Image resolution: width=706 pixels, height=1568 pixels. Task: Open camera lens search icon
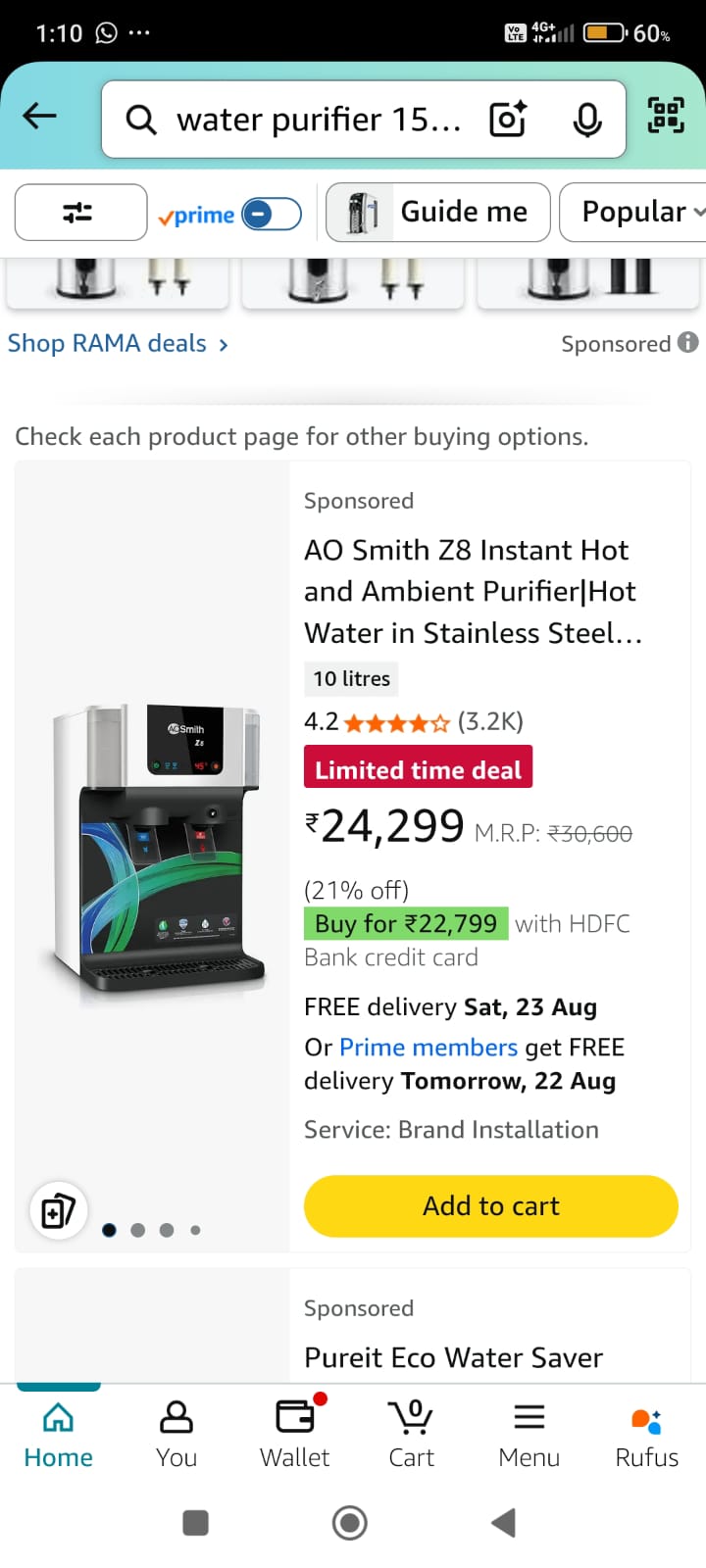(x=508, y=120)
